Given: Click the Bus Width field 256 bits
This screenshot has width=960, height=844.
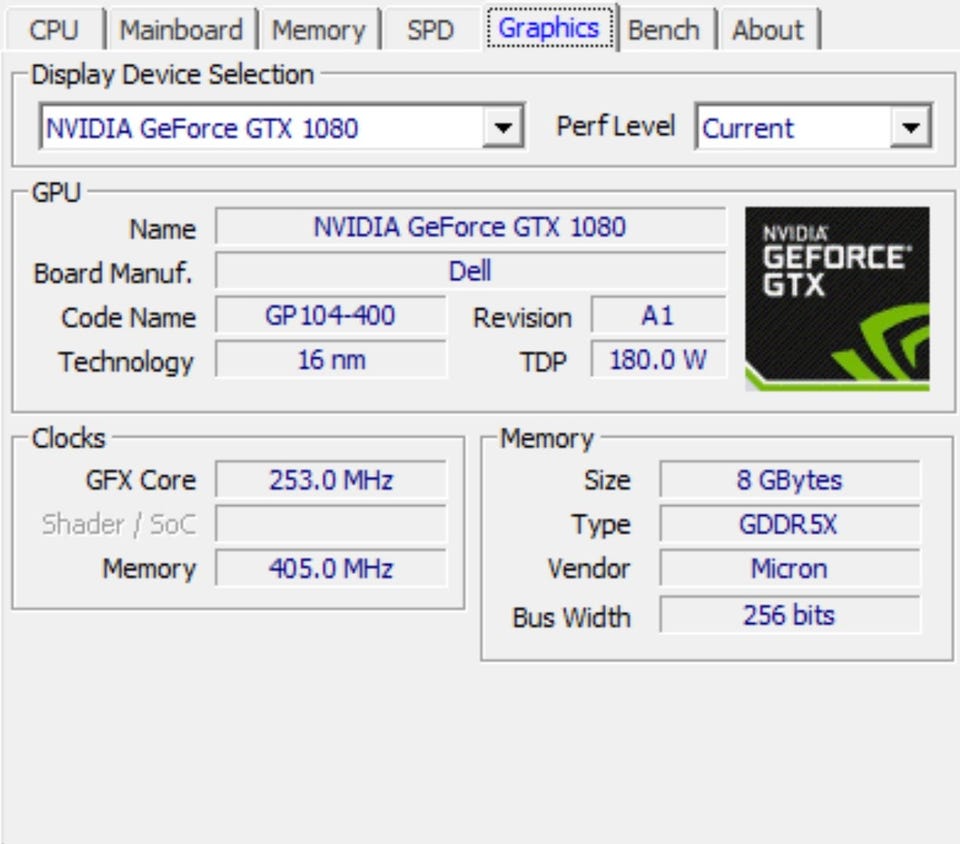Looking at the screenshot, I should pyautogui.click(x=789, y=615).
